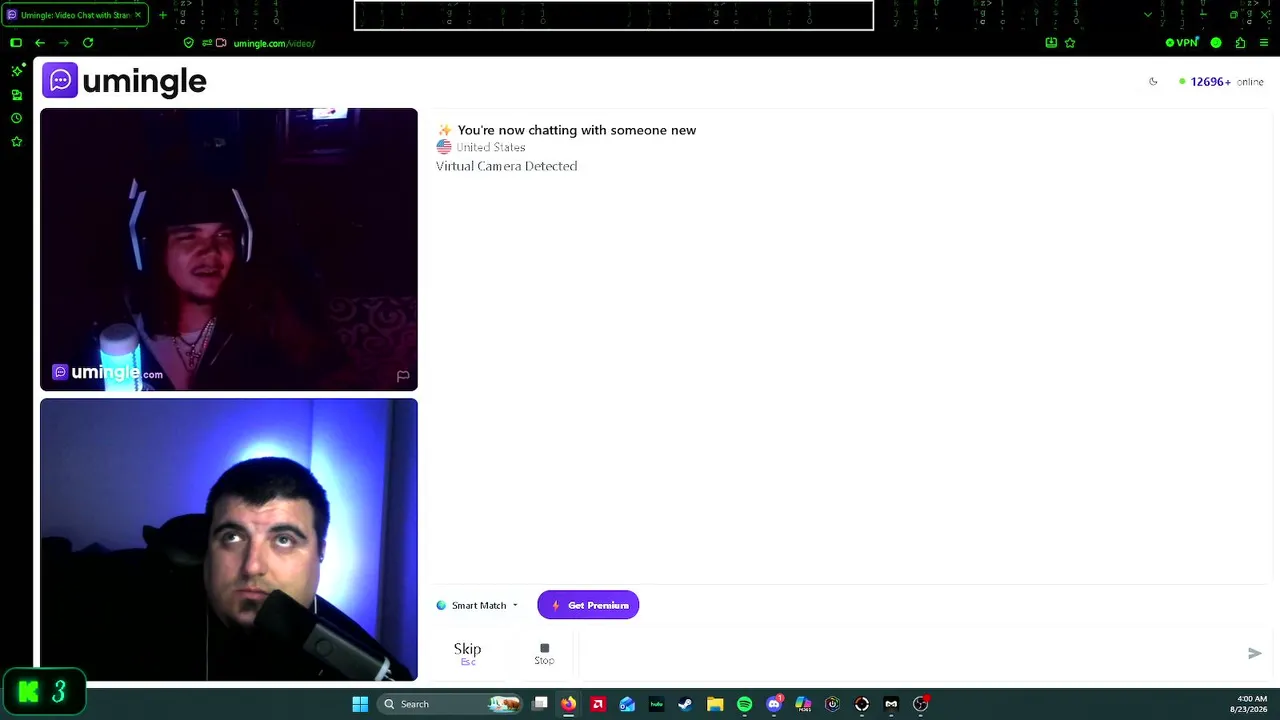Image resolution: width=1280 pixels, height=720 pixels.
Task: Open the browser extensions puzzle icon
Action: coord(1240,43)
